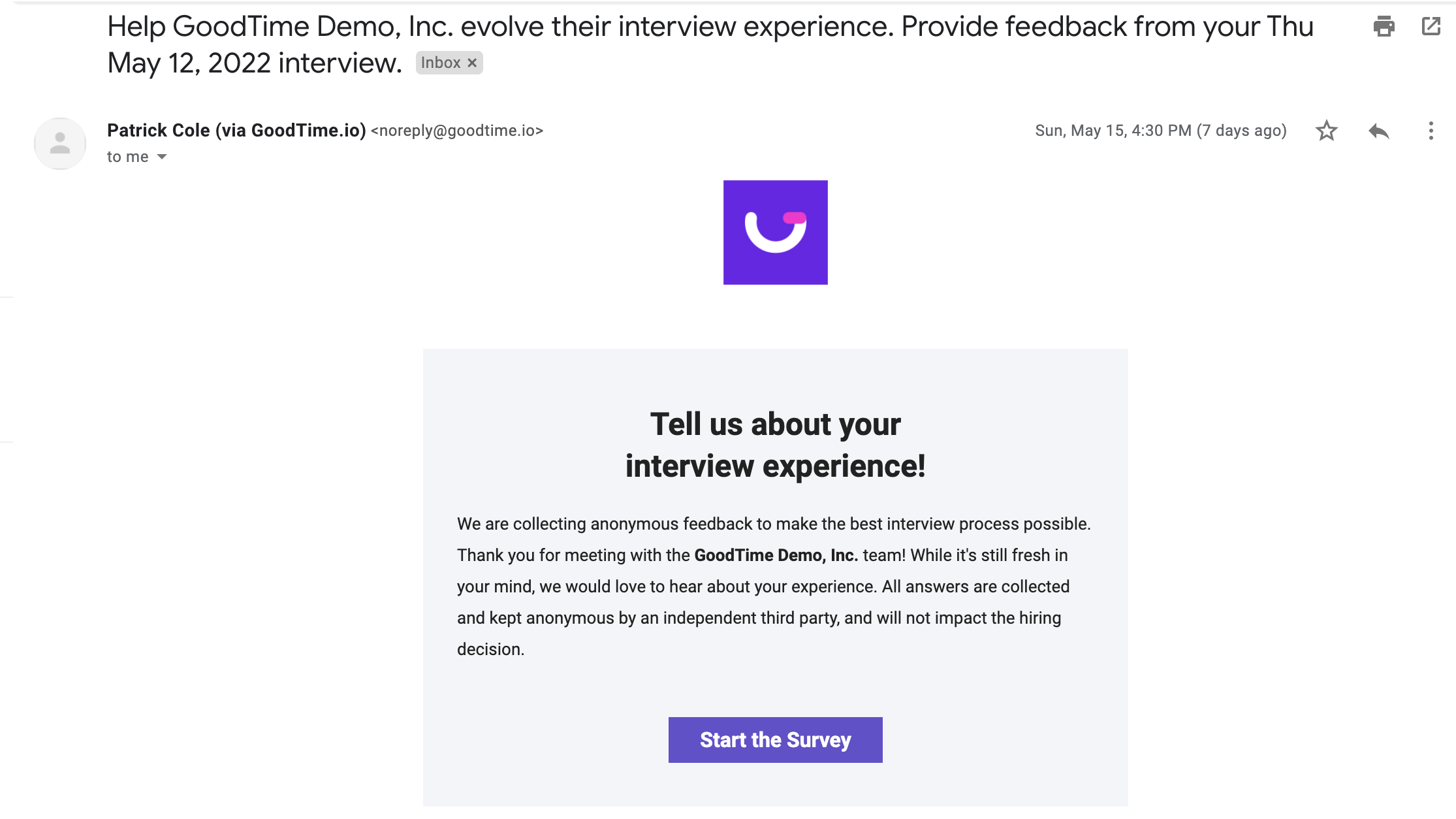The height and width of the screenshot is (819, 1456).
Task: Click the sender name Patrick Cole
Action: (x=158, y=131)
